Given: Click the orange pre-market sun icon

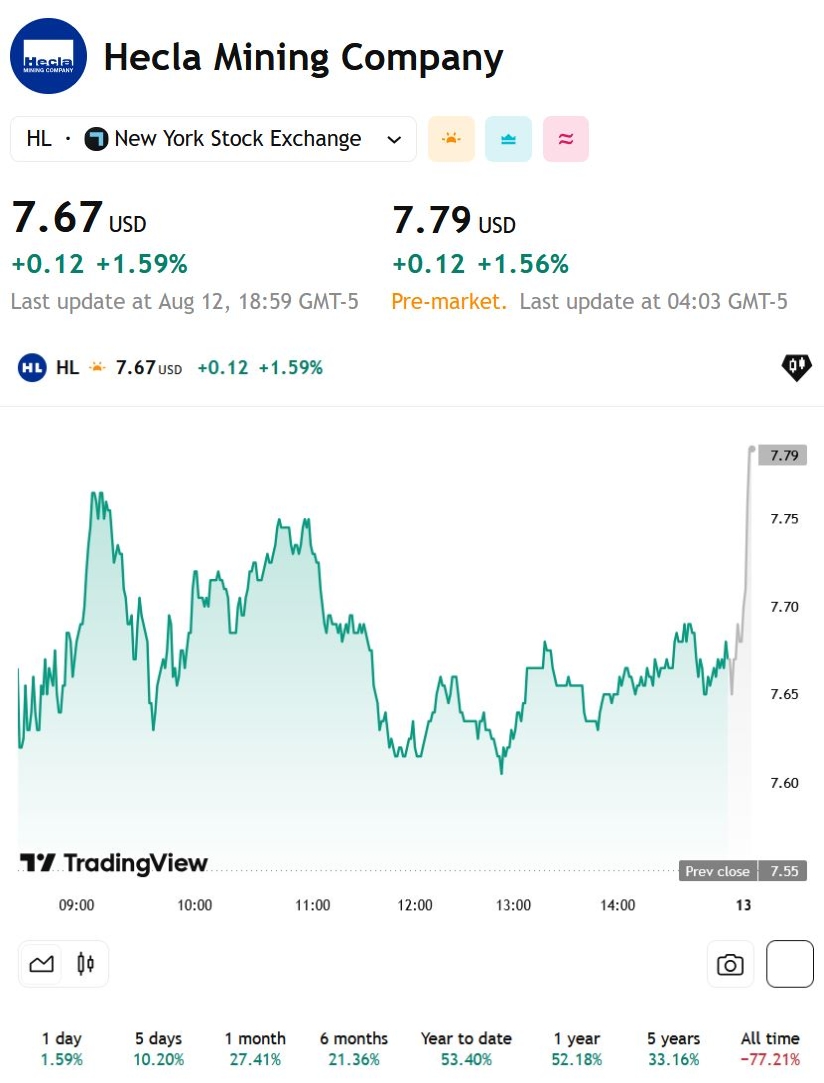Looking at the screenshot, I should point(451,139).
